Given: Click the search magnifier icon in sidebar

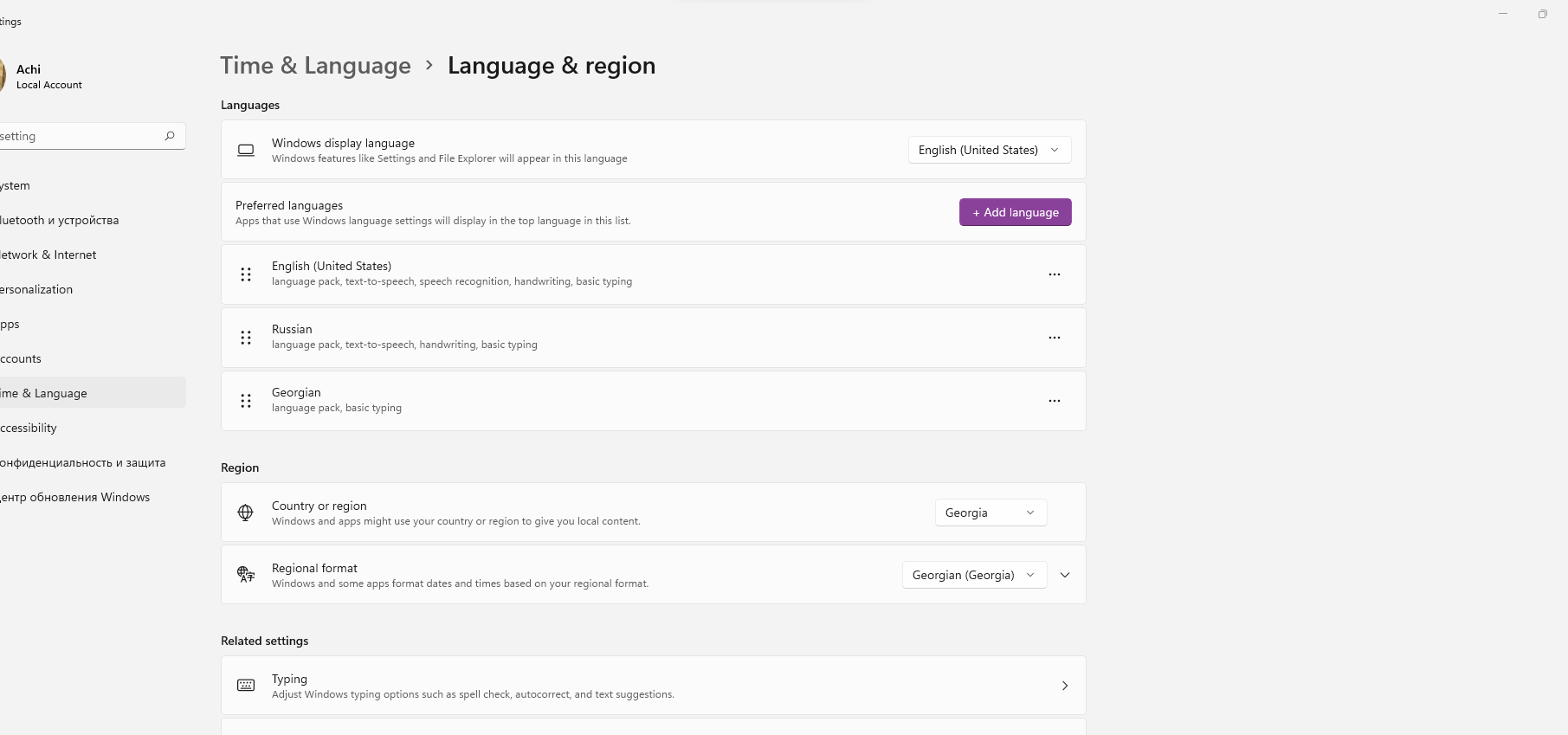Looking at the screenshot, I should pyautogui.click(x=170, y=136).
